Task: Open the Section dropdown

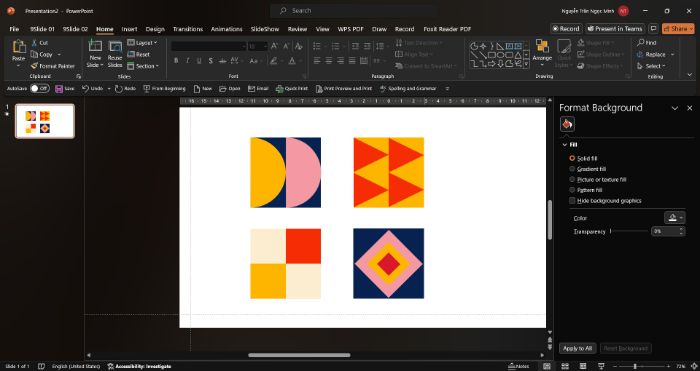Action: 143,66
